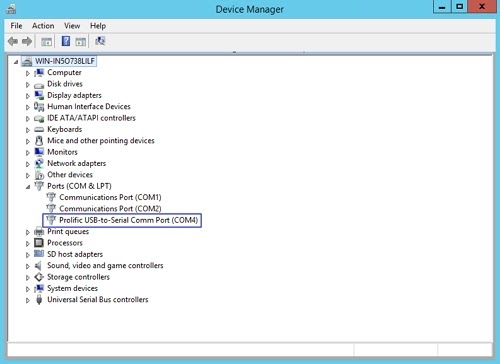Click the Mice and pointing devices icon
Viewport: 500px width, 364px height.
[x=39, y=141]
